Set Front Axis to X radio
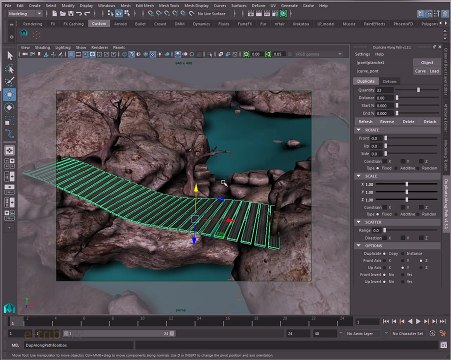The height and width of the screenshot is (360, 451). coord(385,261)
